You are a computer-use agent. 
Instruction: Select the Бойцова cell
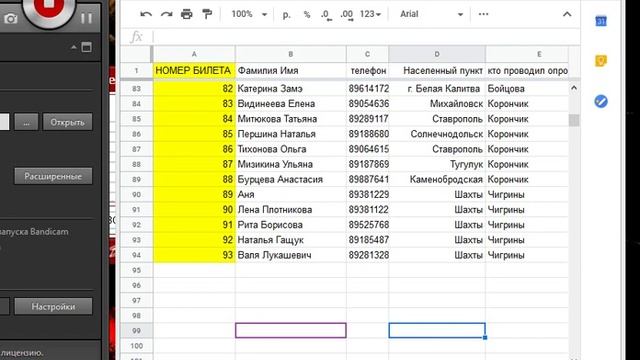527,89
